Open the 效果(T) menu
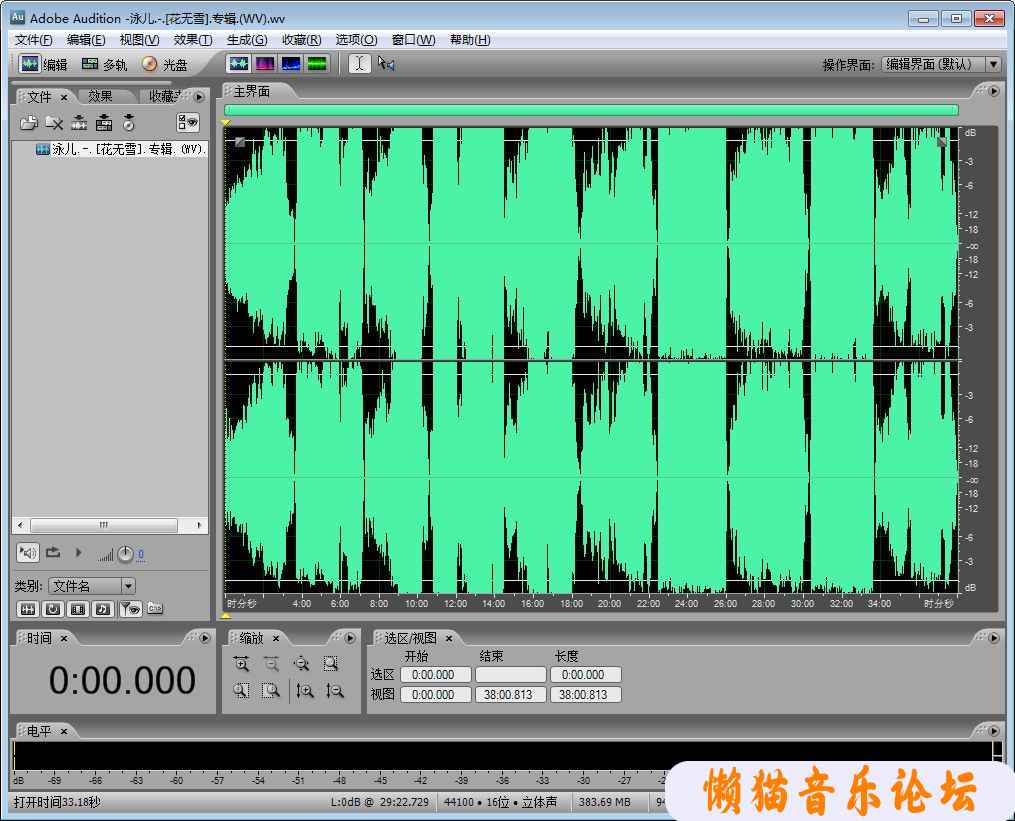The height and width of the screenshot is (821, 1015). [192, 40]
